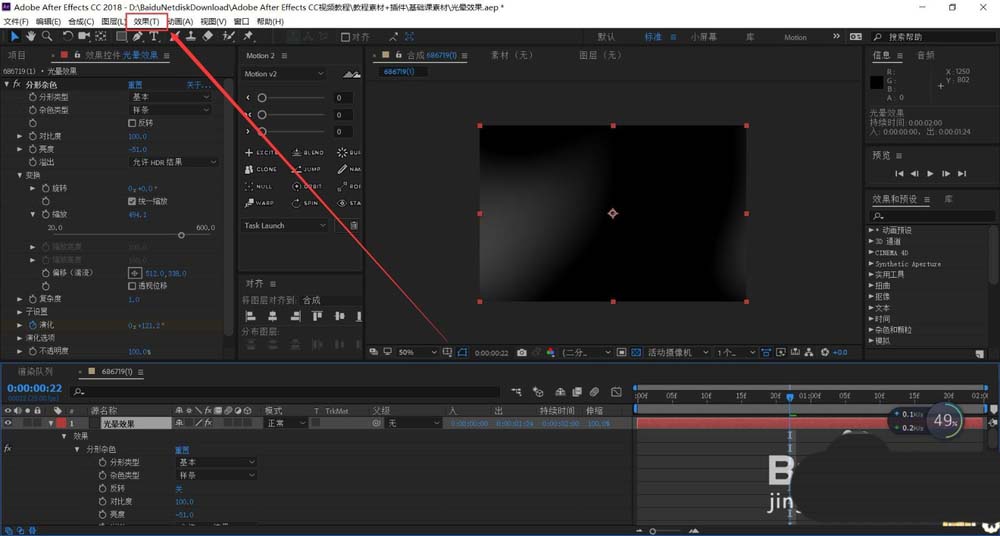
Task: Click the first Motion 2 slider knob
Action: [261, 98]
